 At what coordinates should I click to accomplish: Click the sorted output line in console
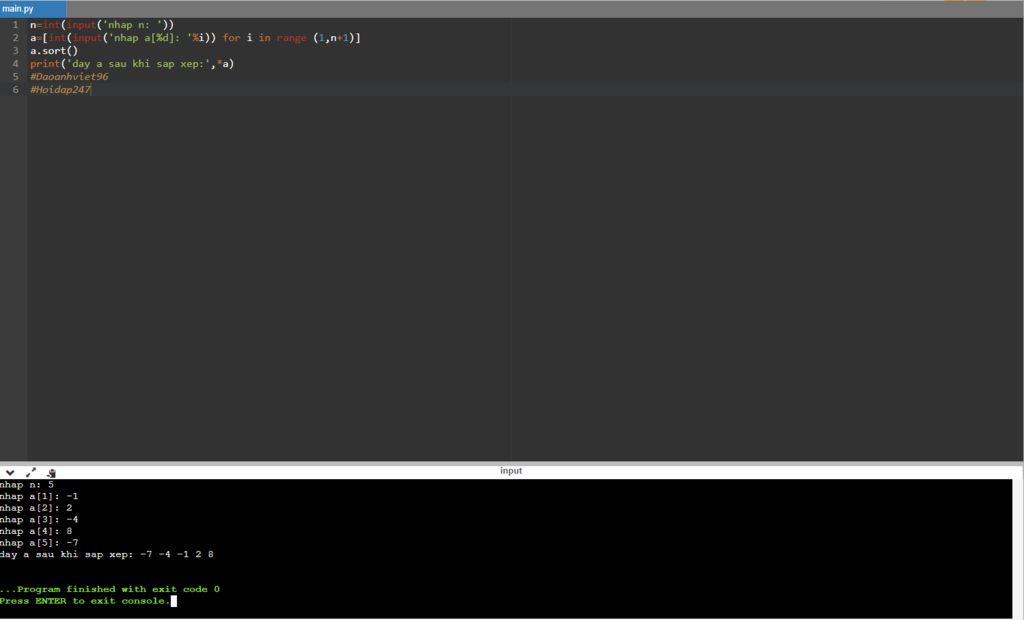point(107,555)
